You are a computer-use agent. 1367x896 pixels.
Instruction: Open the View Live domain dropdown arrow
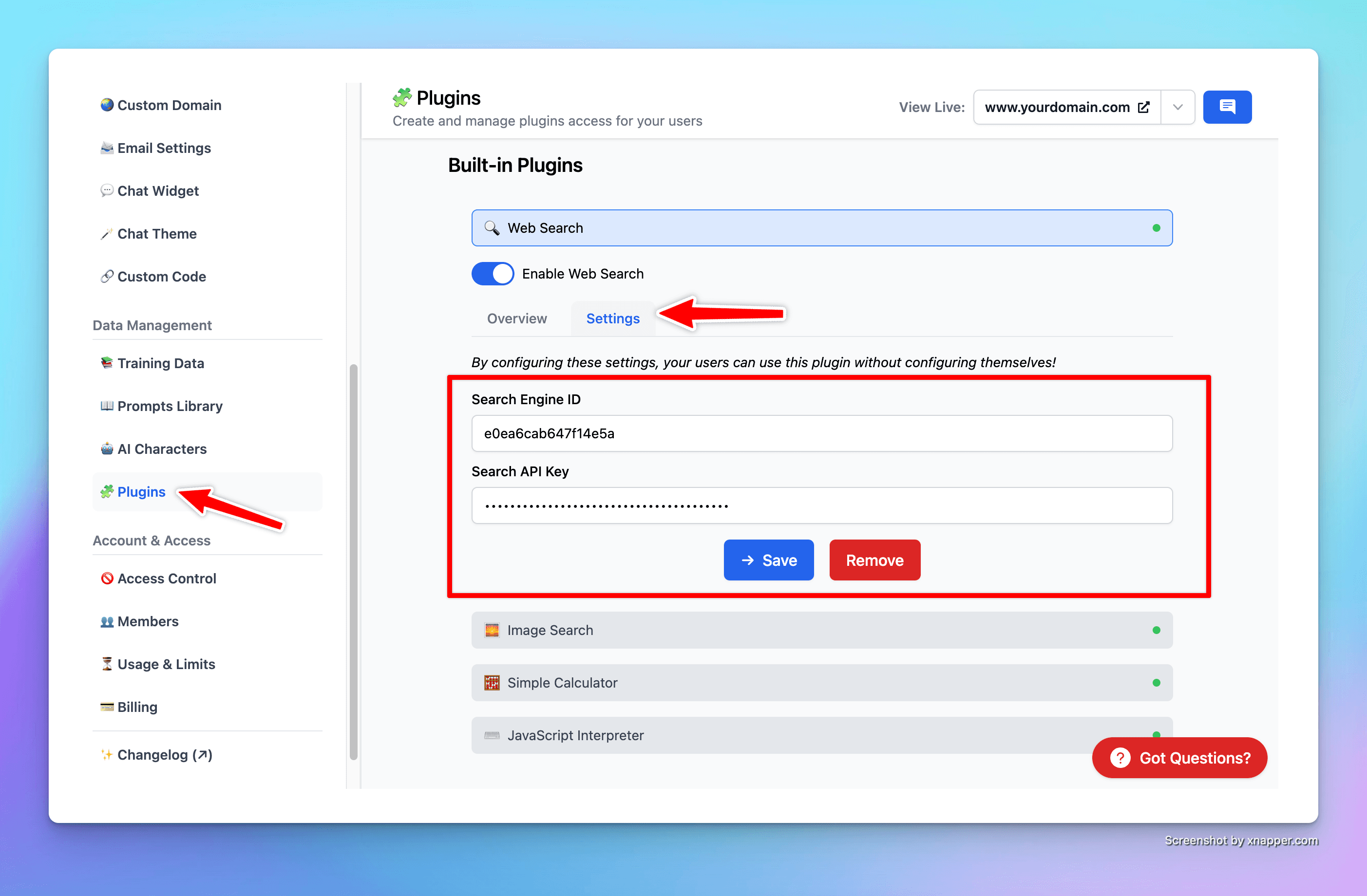coord(1177,107)
